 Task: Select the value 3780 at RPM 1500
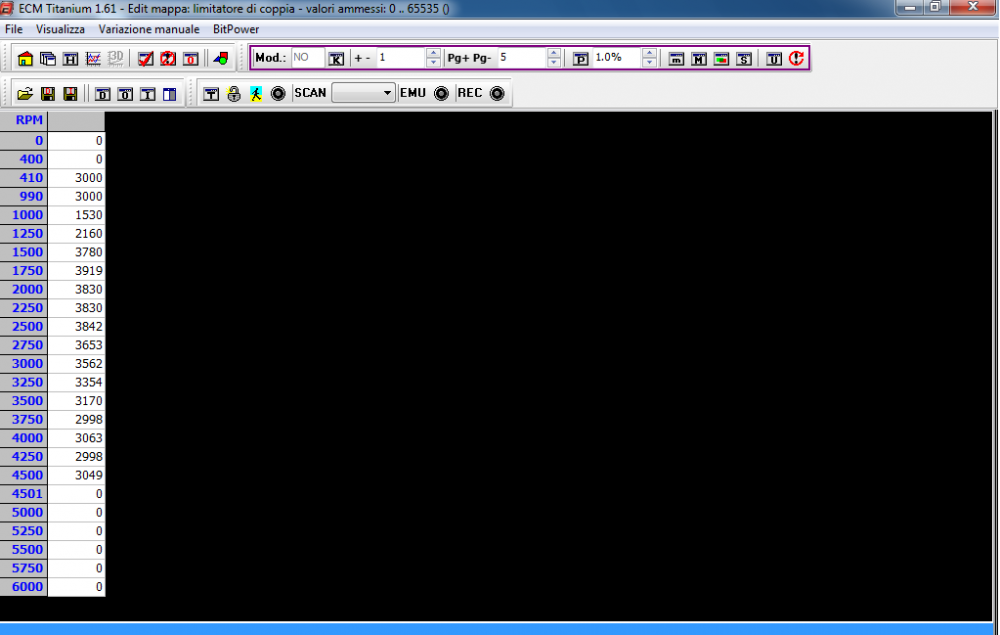click(77, 252)
